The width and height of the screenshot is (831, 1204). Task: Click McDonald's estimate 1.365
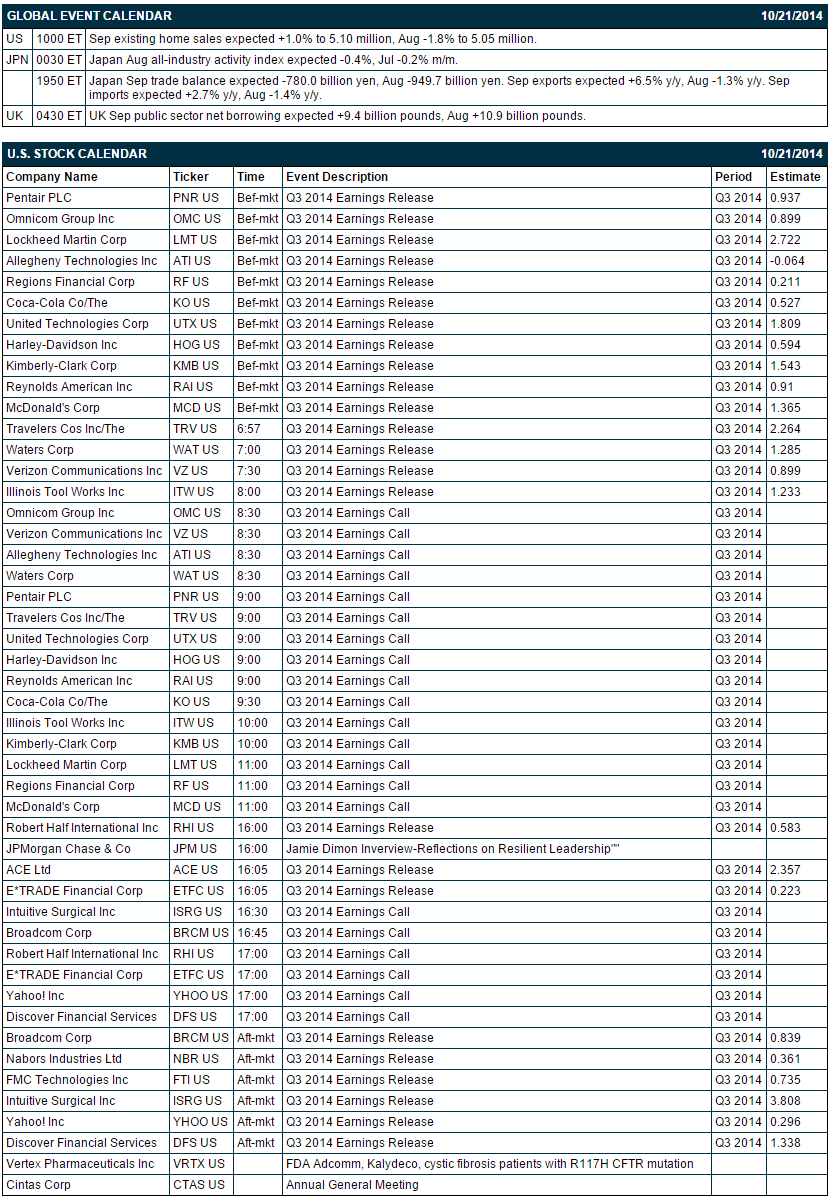pyautogui.click(x=785, y=408)
